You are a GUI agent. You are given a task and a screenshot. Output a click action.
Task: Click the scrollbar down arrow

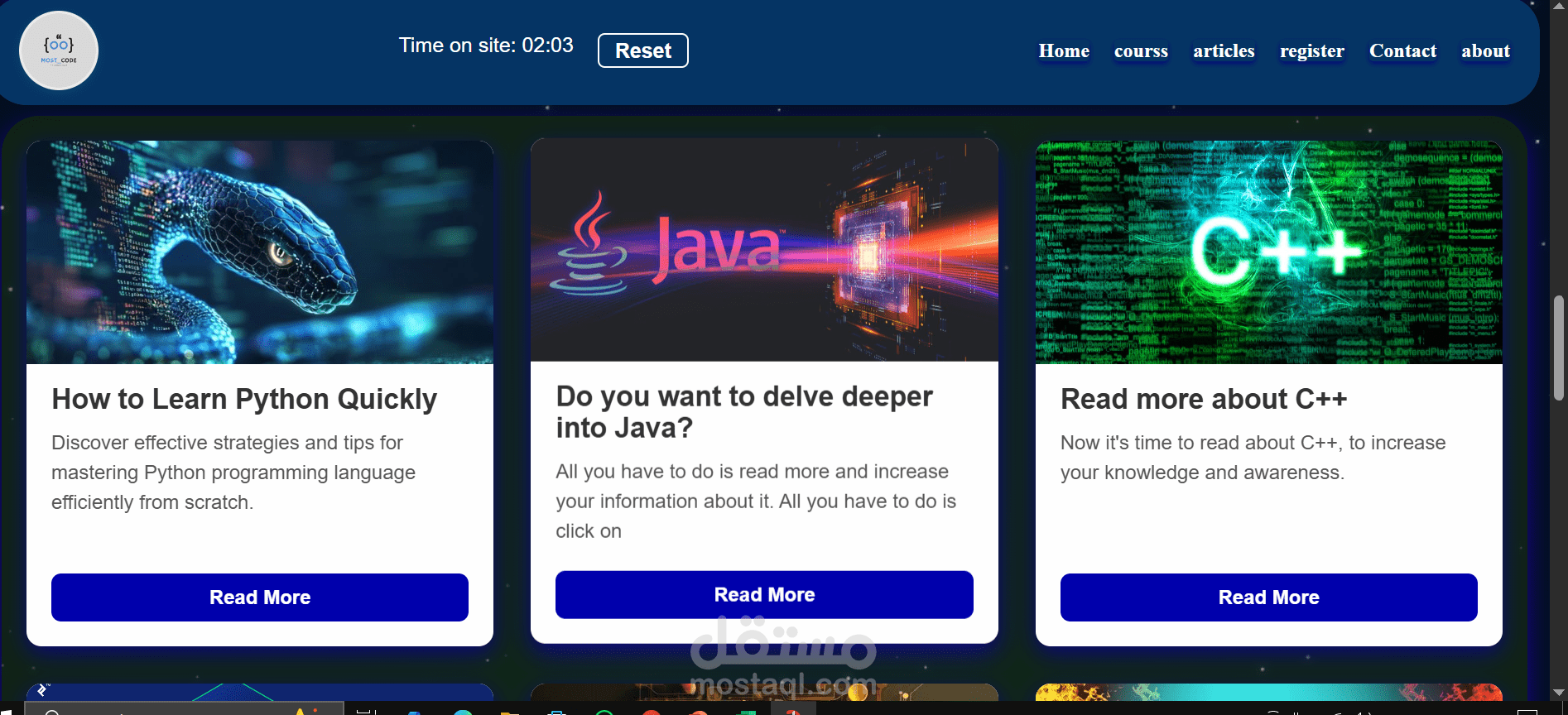pos(1560,693)
